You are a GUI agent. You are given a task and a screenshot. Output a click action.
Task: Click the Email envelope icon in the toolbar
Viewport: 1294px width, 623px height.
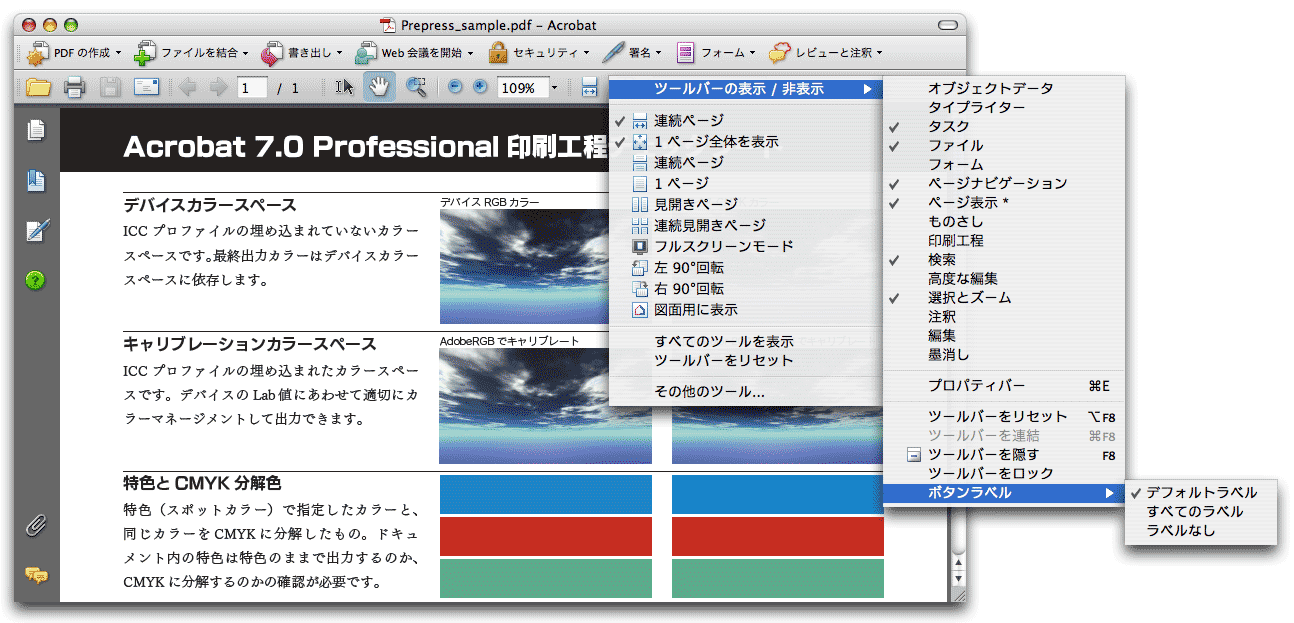click(147, 87)
